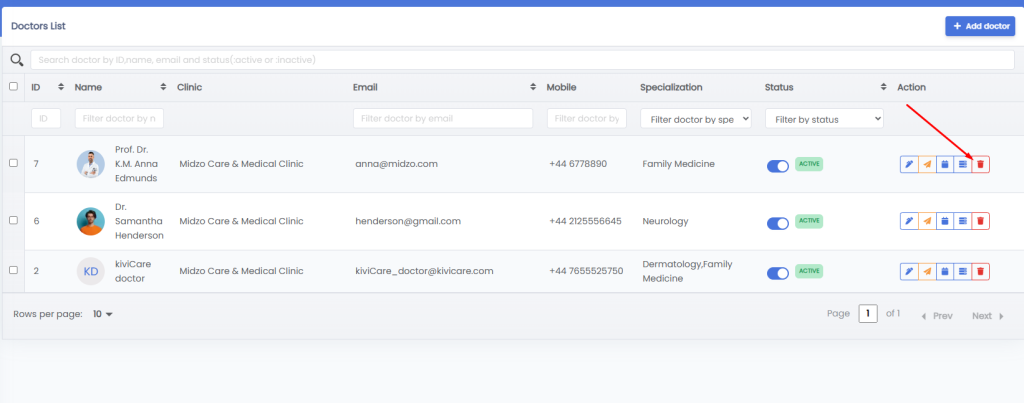Click the name Dr. Samantha Henderson

(139, 221)
